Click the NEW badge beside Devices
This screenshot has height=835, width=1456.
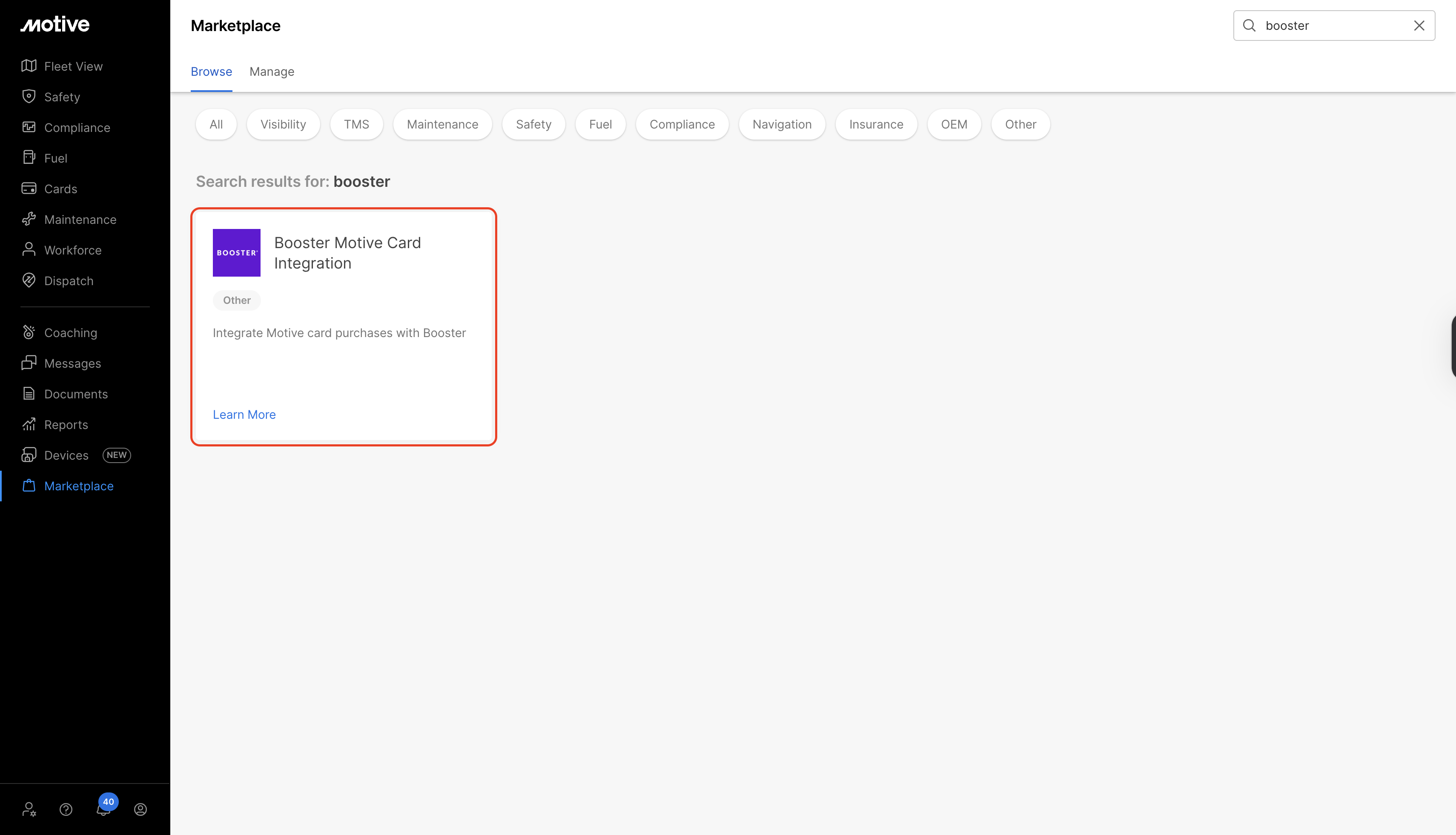[117, 455]
